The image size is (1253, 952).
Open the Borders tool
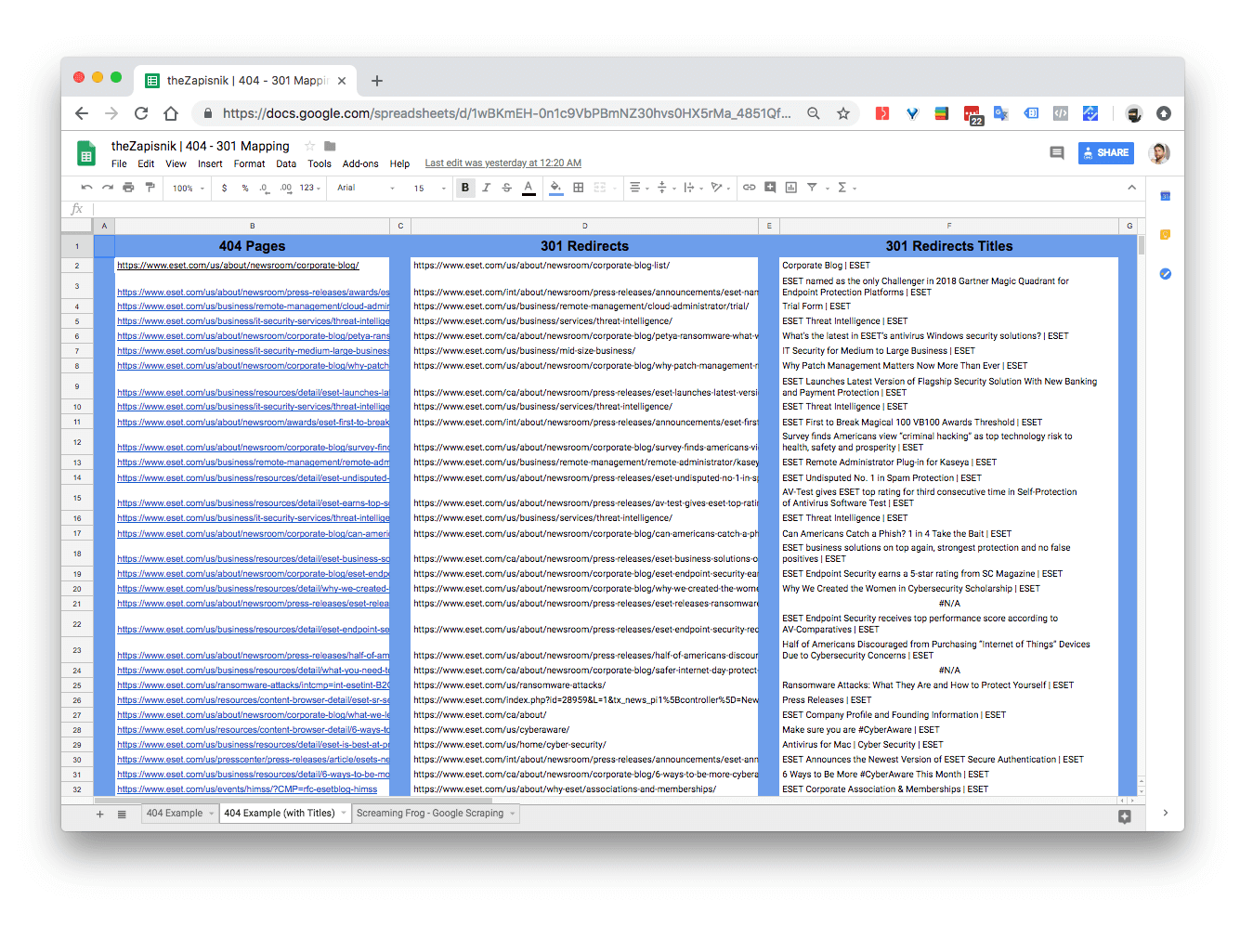(x=579, y=188)
